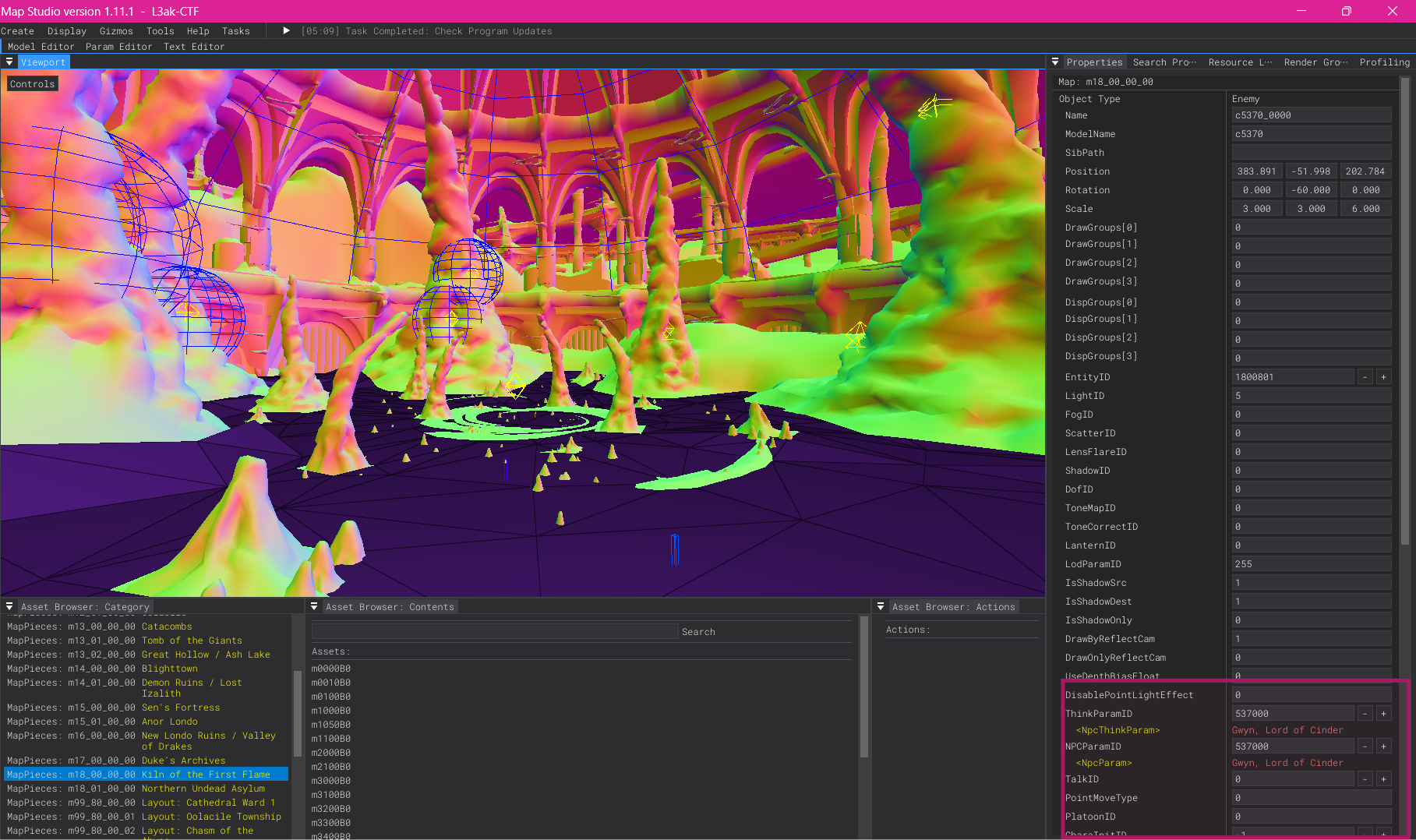Switch to the Resource List tab

[x=1240, y=62]
